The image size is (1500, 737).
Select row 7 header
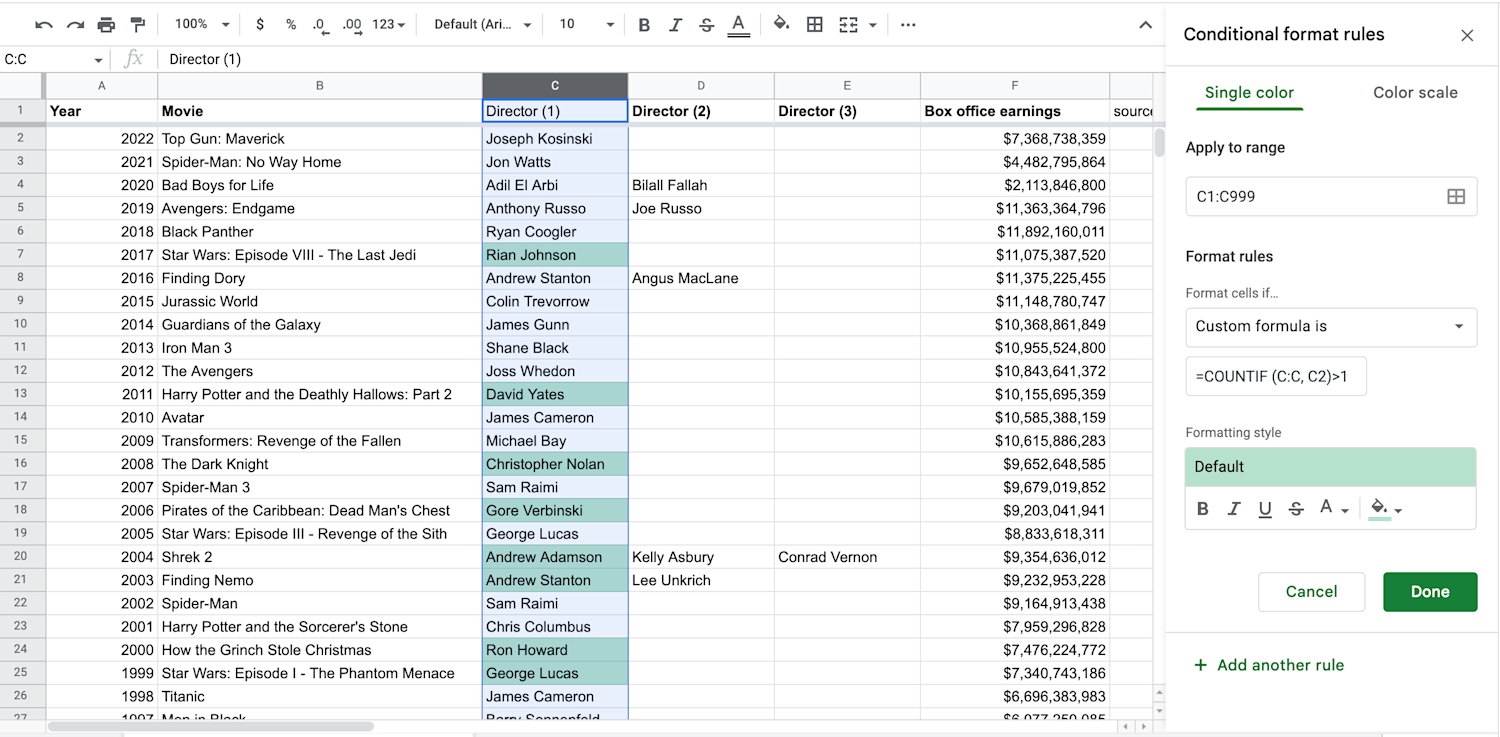(21, 255)
